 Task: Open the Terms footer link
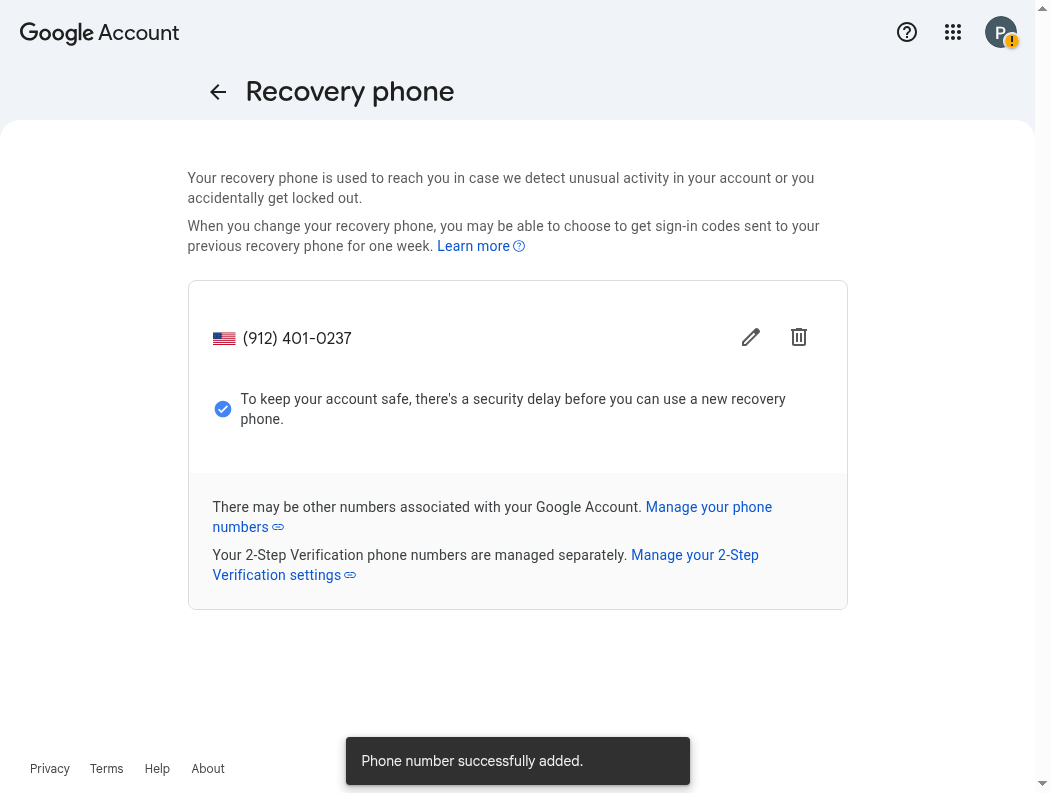[x=106, y=768]
